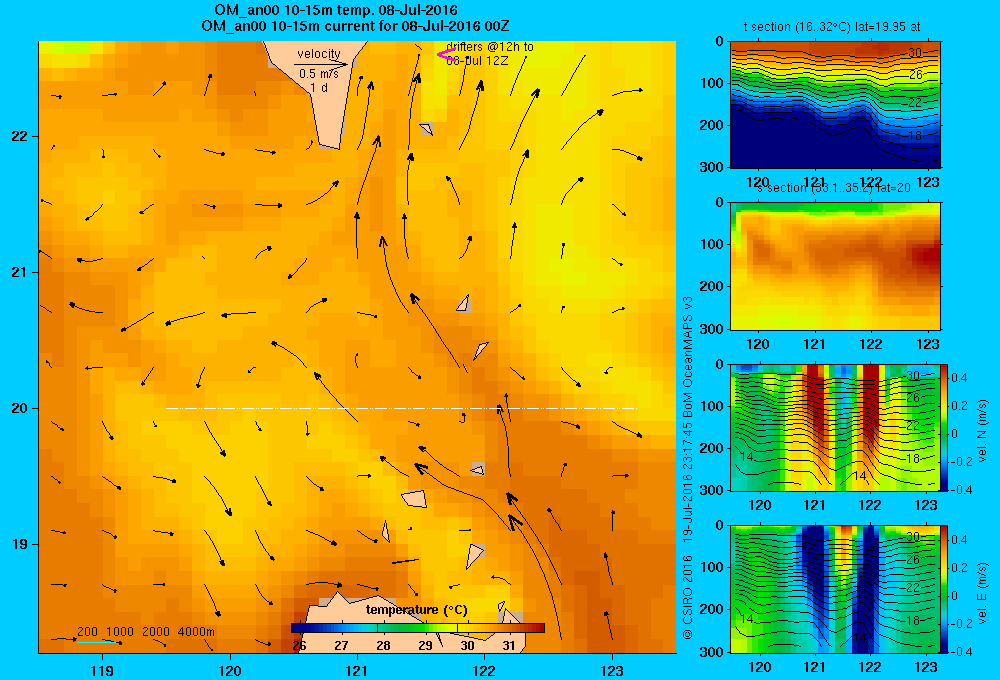Click the "t section (16..32°C) lat=19.95" title

pos(825,27)
